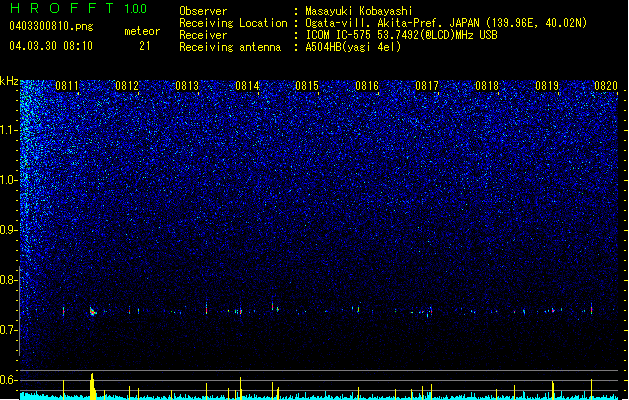Click the 'Observer' field label
Viewport: 629px width, 400px height.
203,11
